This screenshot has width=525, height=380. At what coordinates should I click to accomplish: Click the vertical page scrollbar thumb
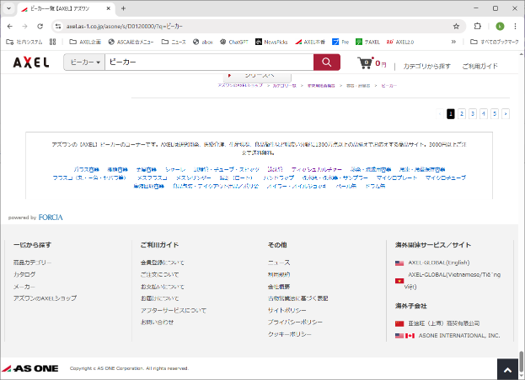521,361
